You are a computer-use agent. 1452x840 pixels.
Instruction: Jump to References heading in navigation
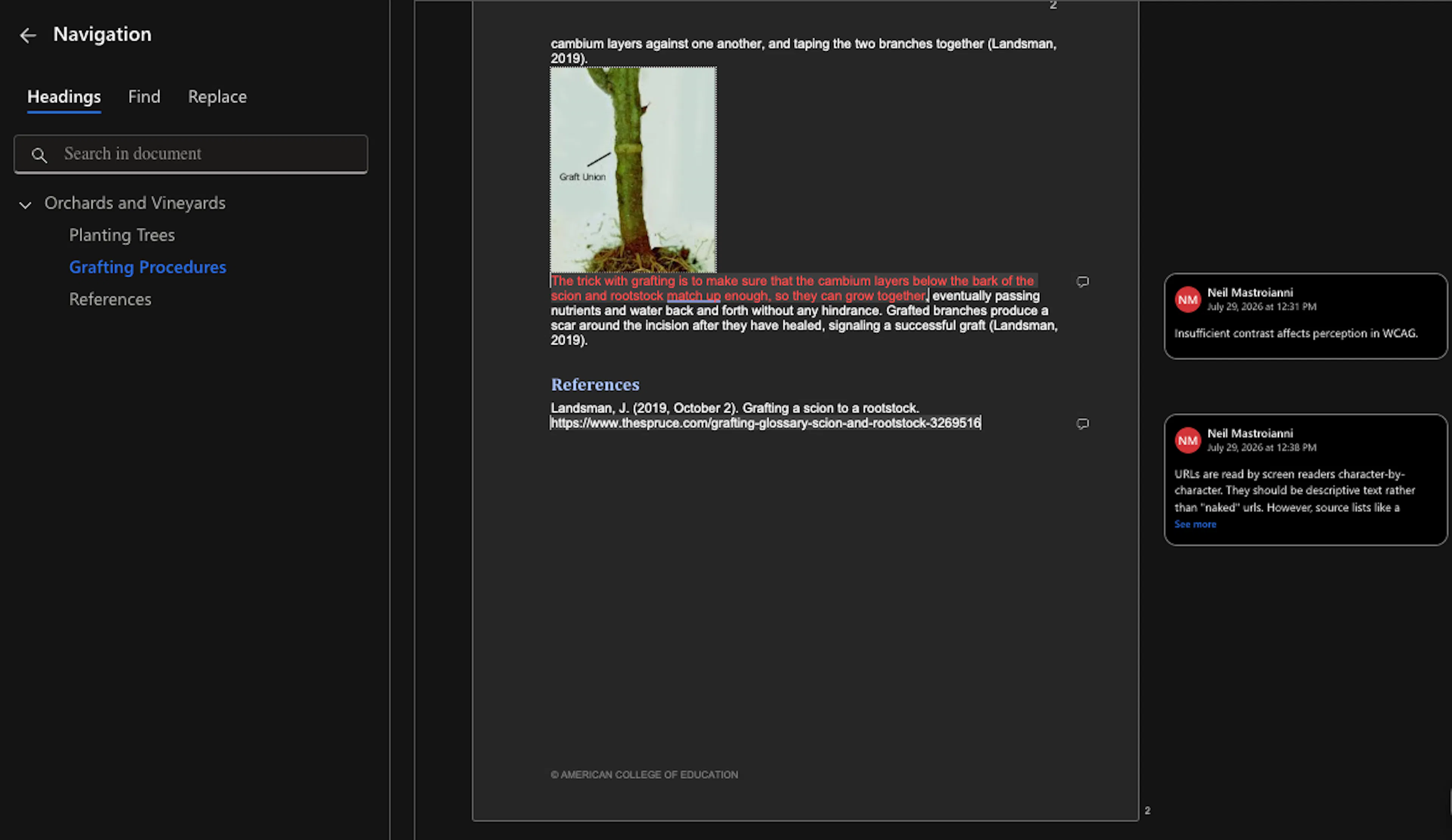coord(110,299)
